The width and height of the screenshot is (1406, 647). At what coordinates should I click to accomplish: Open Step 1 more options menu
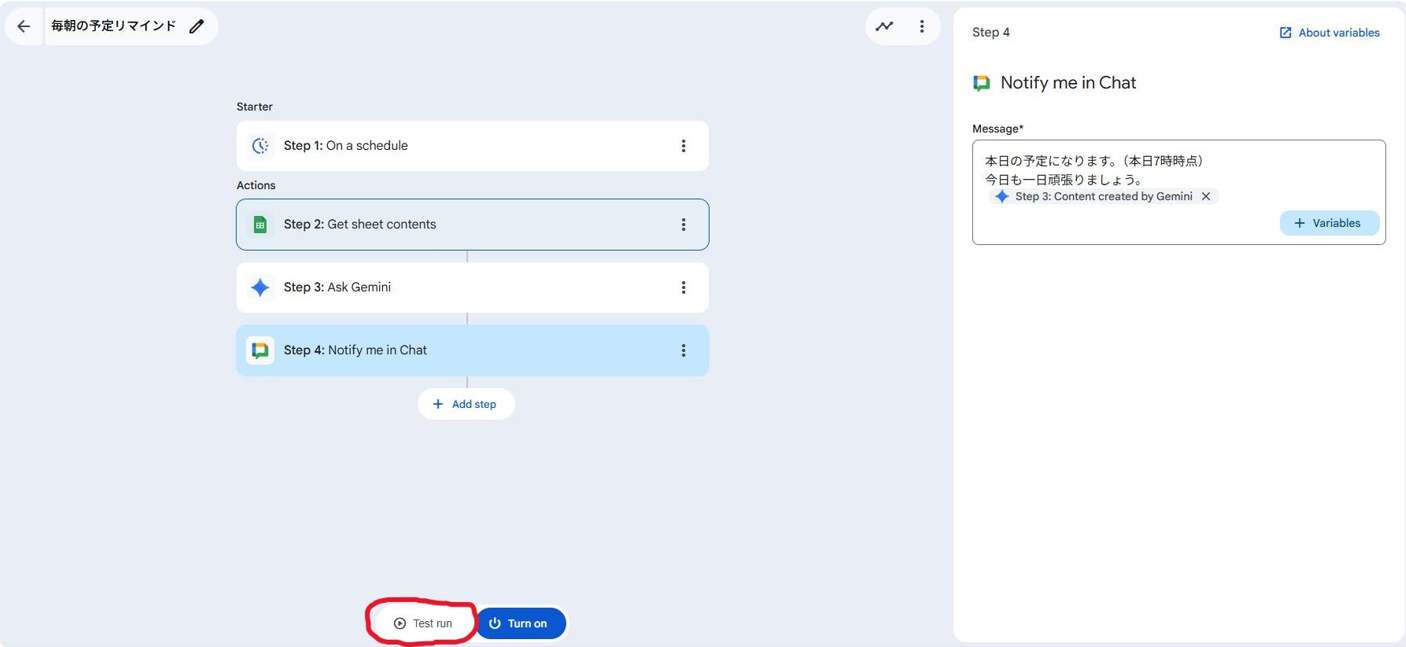[683, 146]
